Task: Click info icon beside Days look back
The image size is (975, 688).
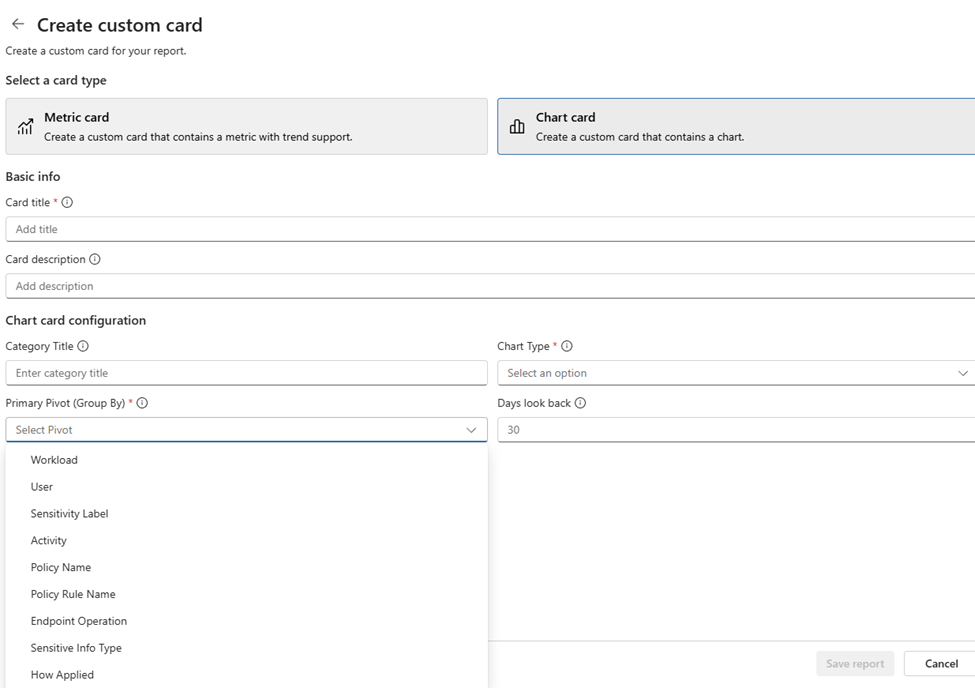Action: coord(581,403)
